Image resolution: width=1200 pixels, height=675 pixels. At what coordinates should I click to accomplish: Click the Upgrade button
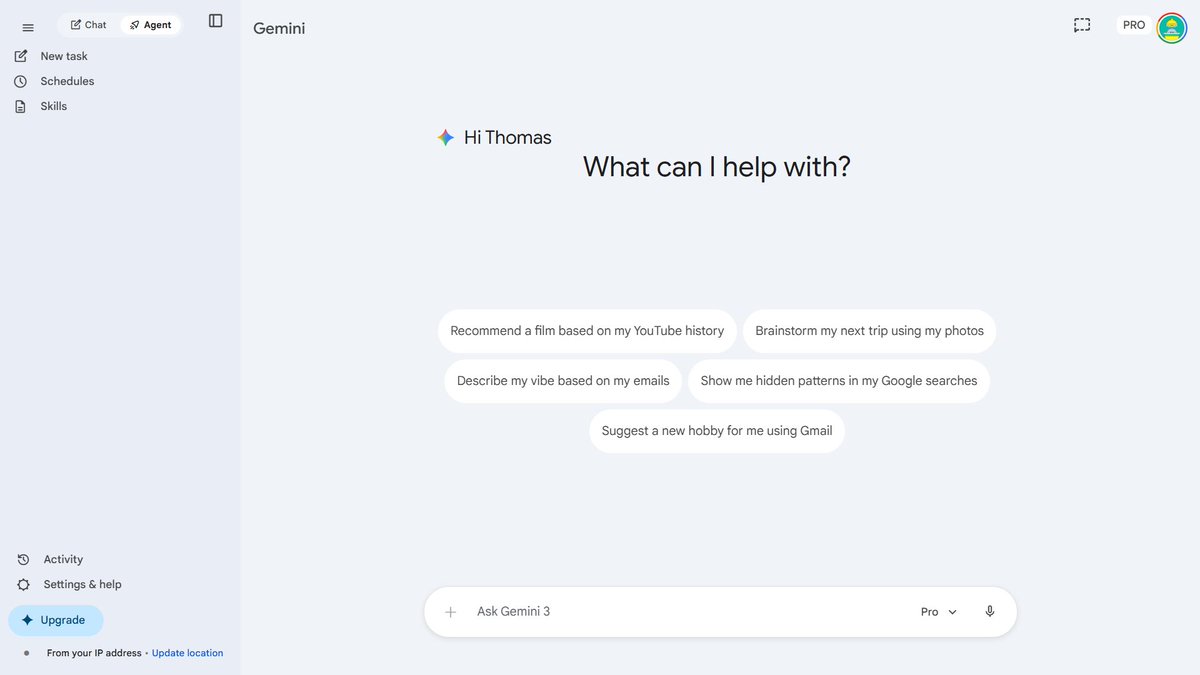point(56,620)
